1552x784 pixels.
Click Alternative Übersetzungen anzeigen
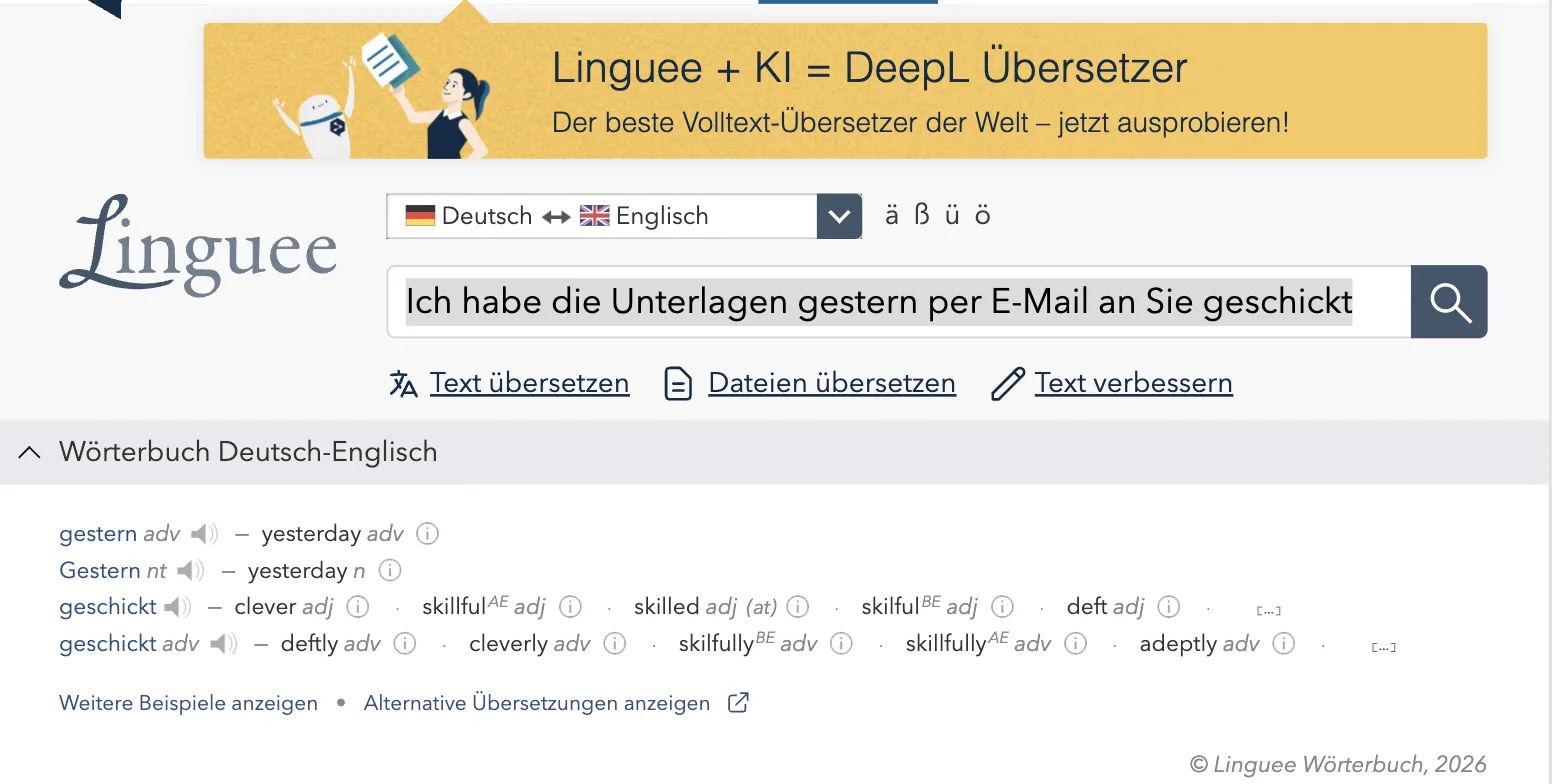(x=537, y=703)
